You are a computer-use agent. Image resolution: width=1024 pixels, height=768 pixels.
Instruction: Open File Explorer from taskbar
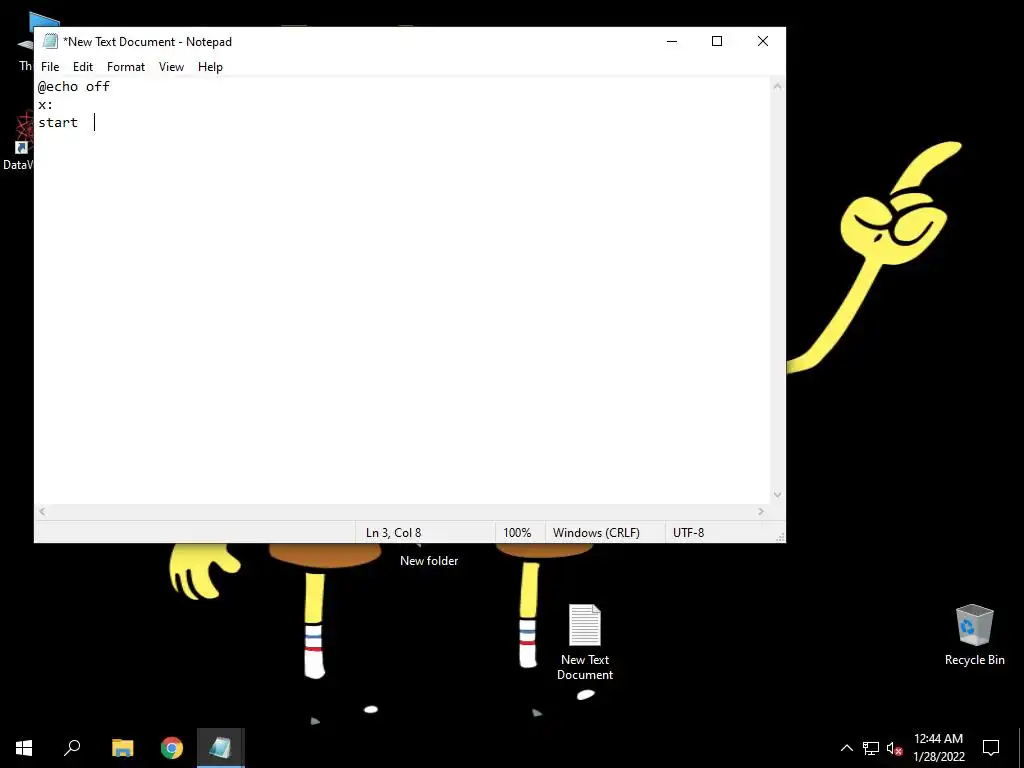coord(122,748)
